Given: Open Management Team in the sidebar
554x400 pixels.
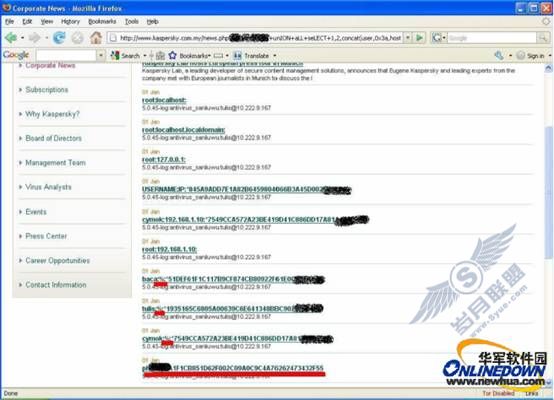Looking at the screenshot, I should (55, 163).
